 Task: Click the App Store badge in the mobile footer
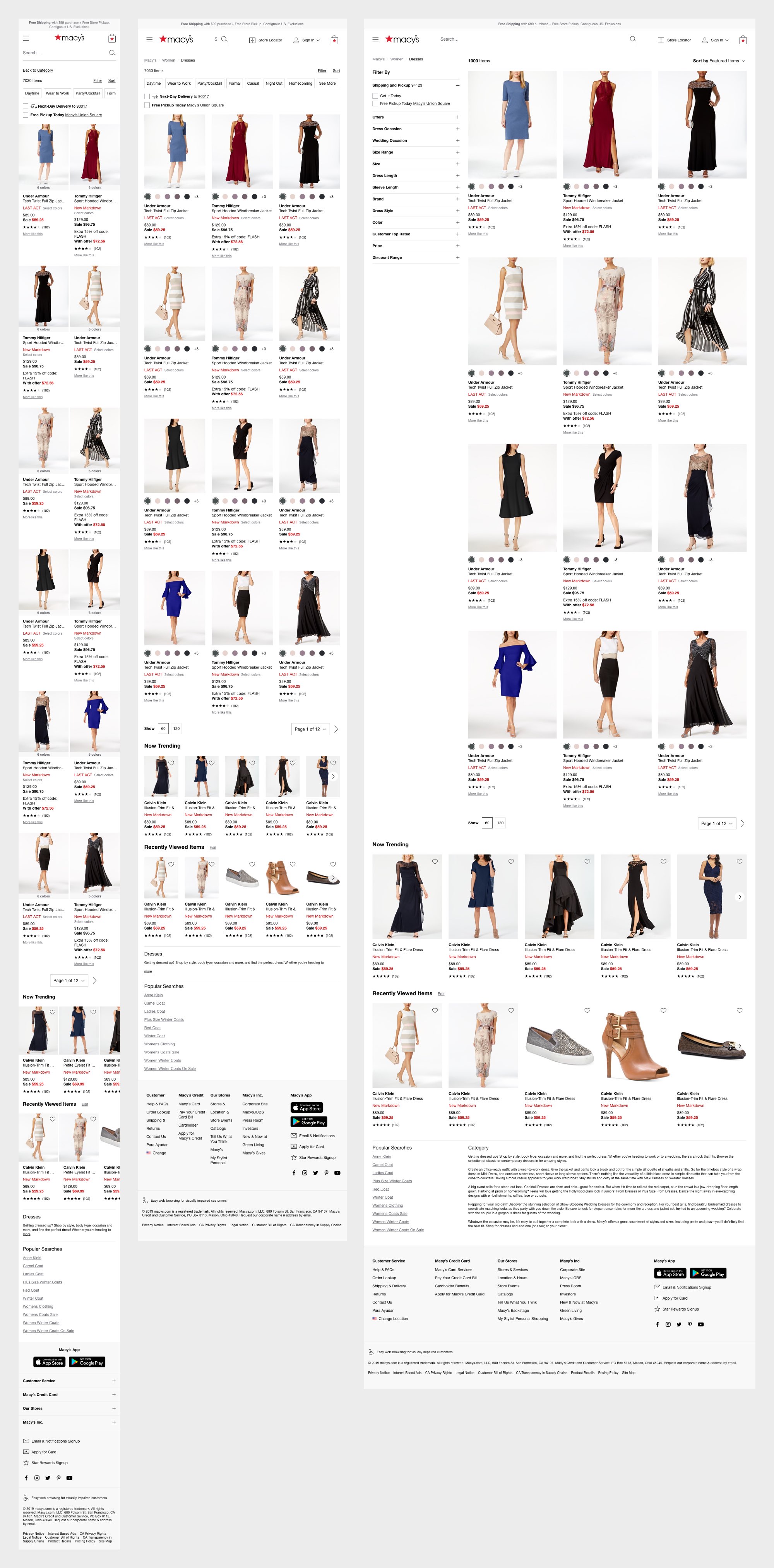tap(49, 1362)
